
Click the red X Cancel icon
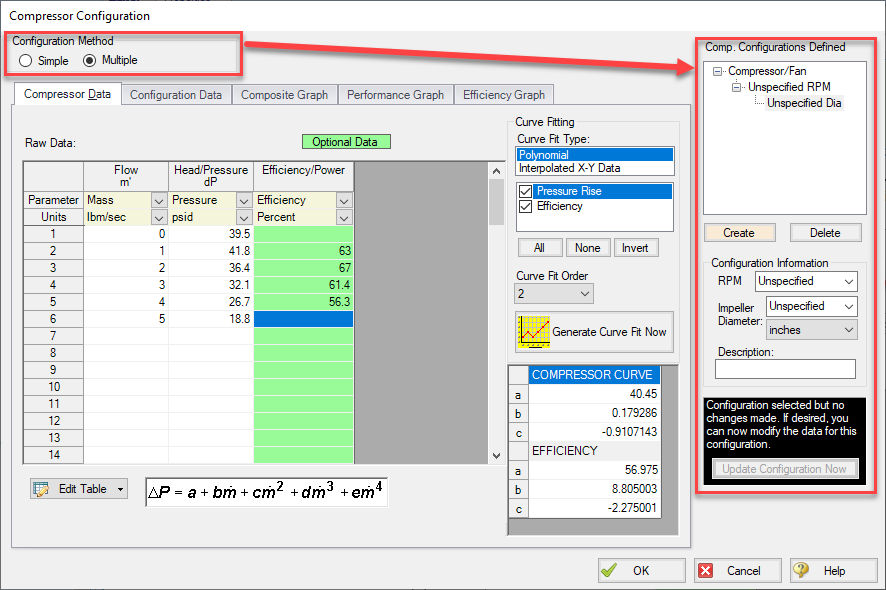[x=706, y=571]
